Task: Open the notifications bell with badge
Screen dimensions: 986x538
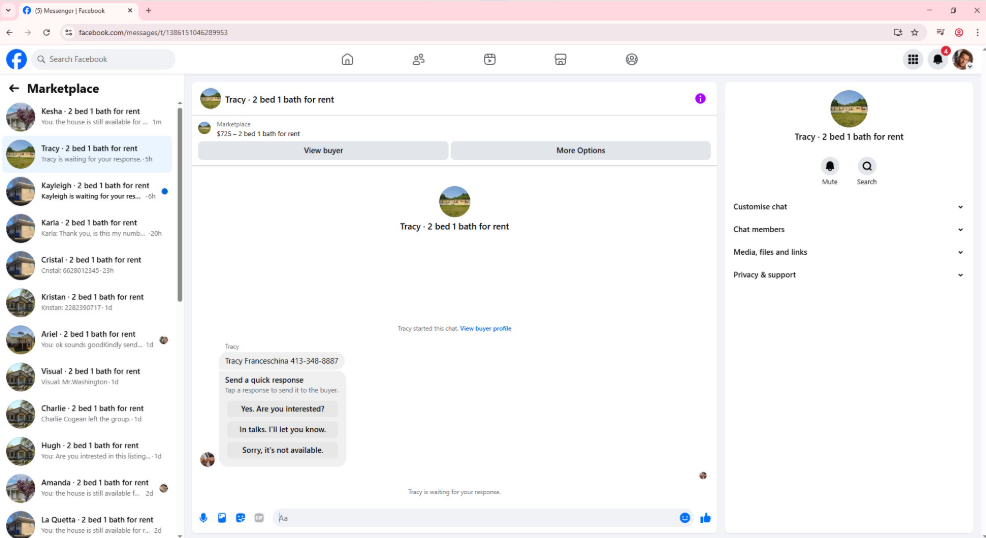Action: coord(938,59)
